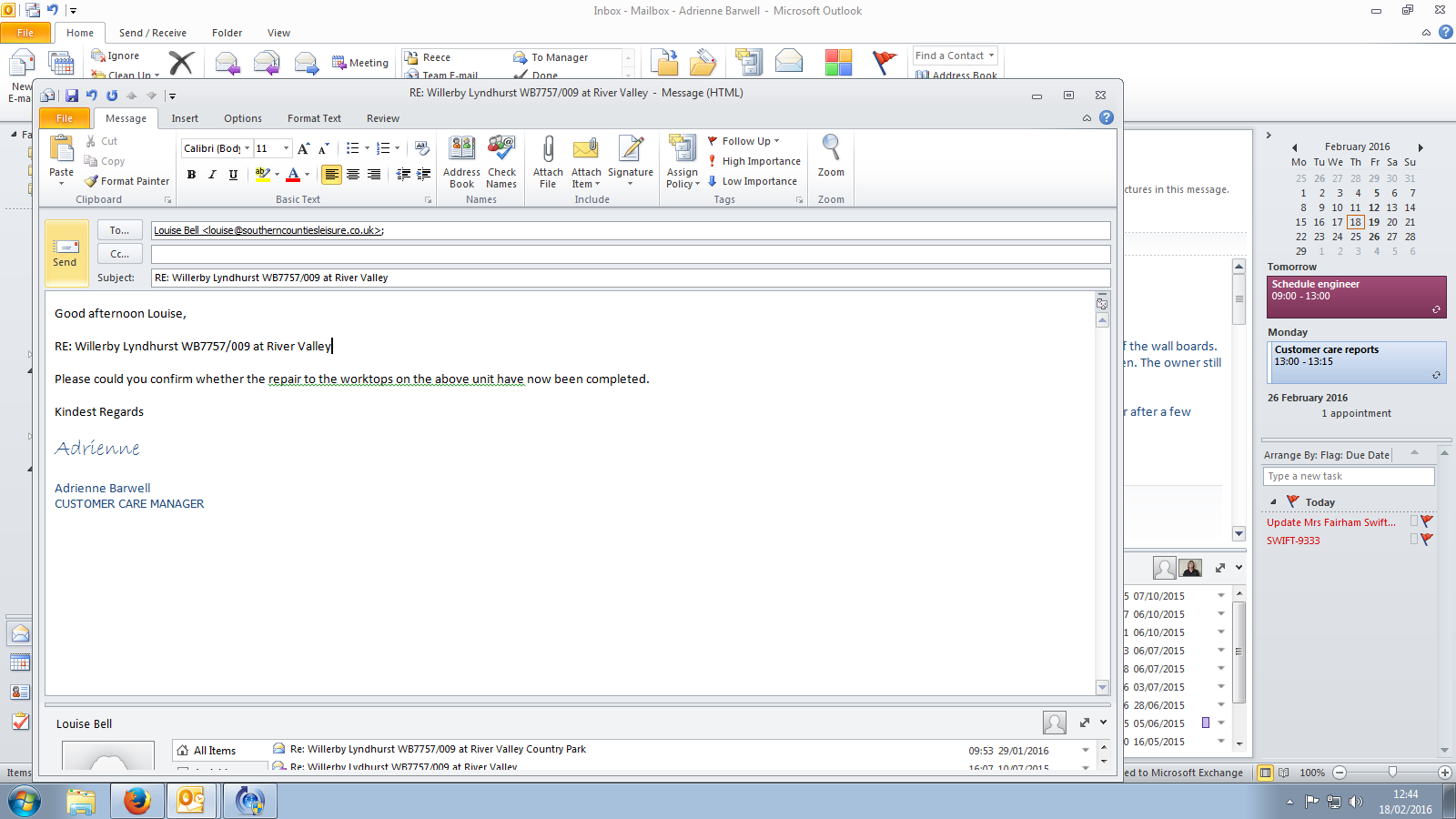Click the Paste clipboard icon

click(x=62, y=147)
